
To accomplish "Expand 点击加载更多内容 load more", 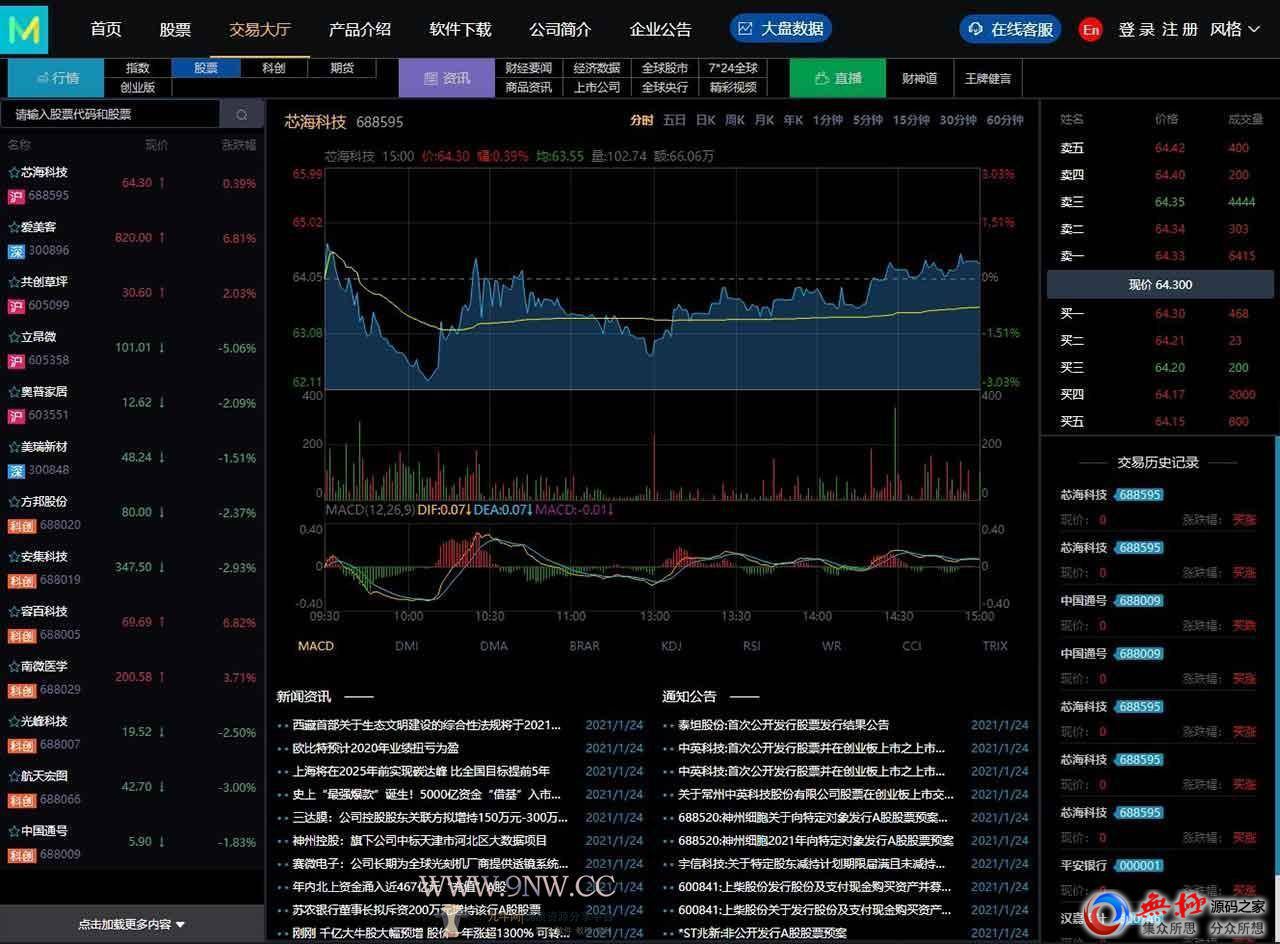I will [x=132, y=924].
